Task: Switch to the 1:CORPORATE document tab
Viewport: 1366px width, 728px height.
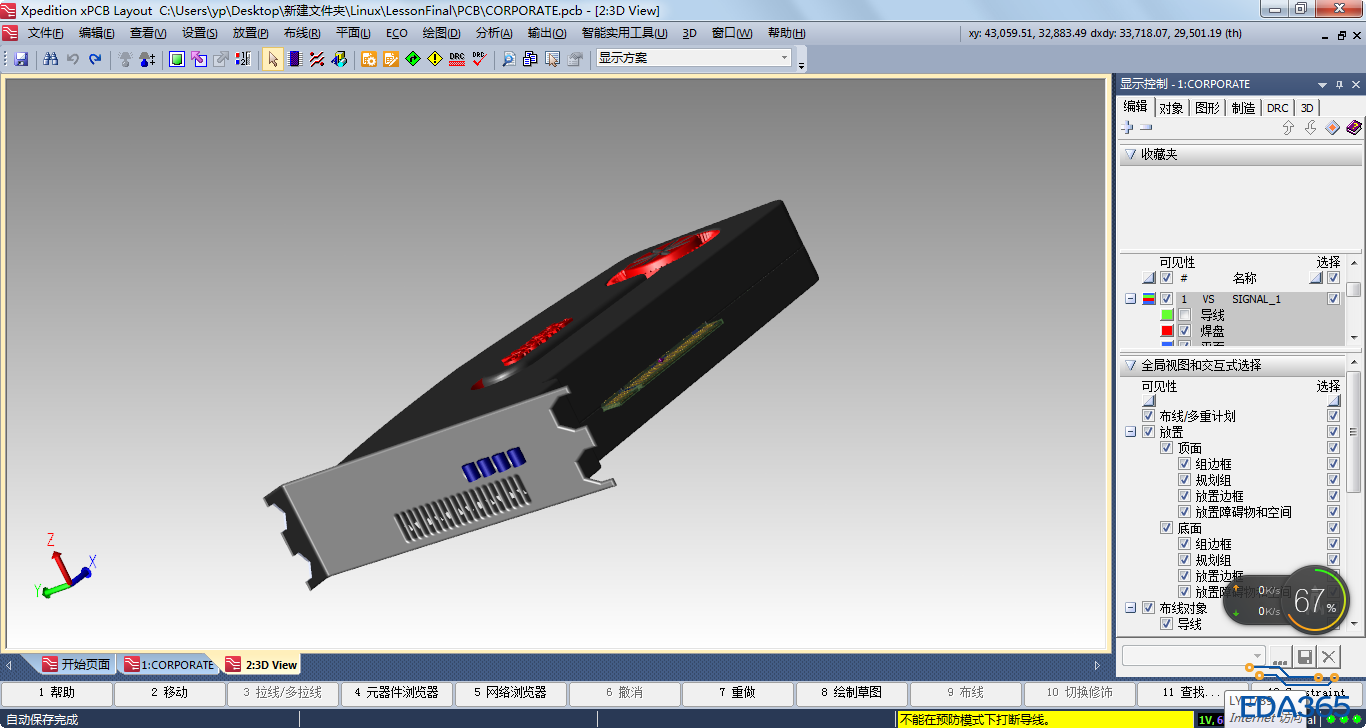Action: 168,664
